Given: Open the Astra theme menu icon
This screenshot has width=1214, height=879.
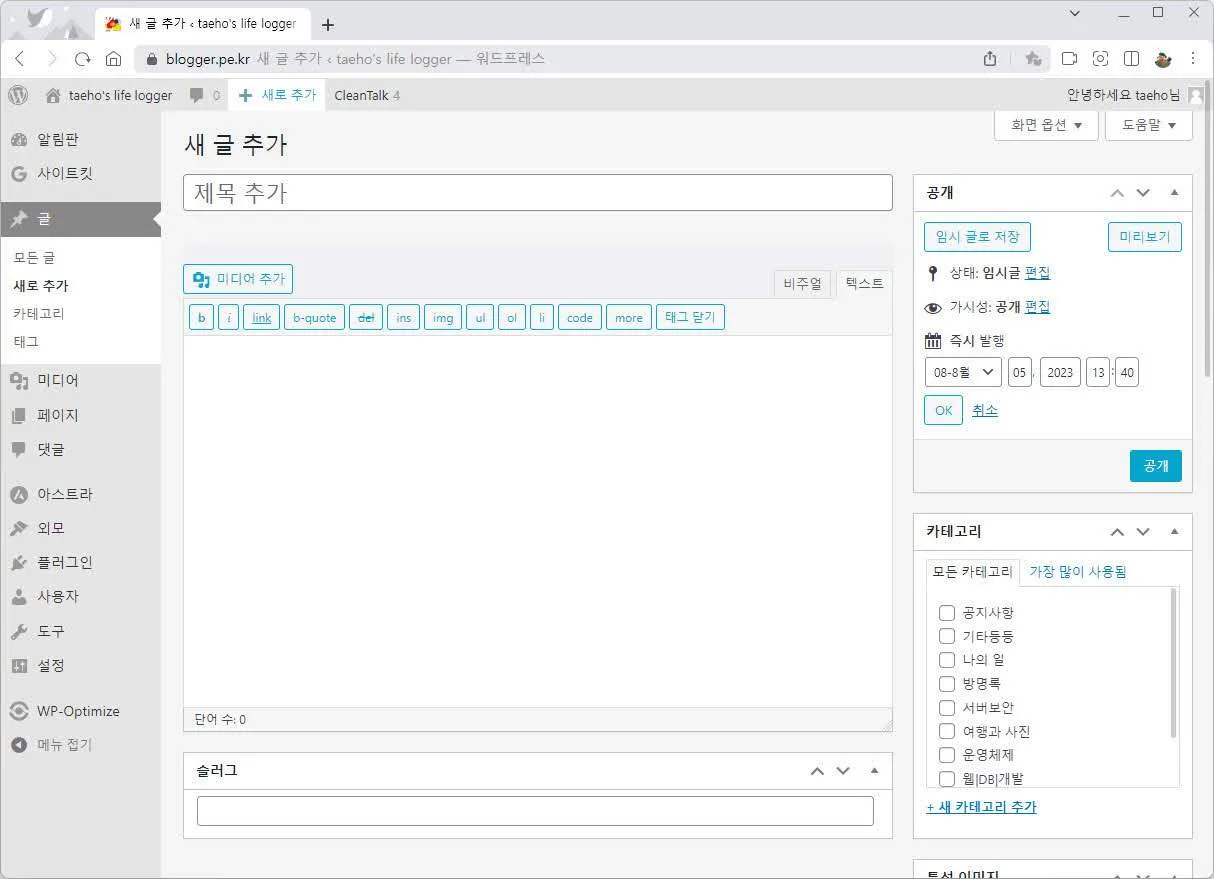Looking at the screenshot, I should [x=18, y=494].
